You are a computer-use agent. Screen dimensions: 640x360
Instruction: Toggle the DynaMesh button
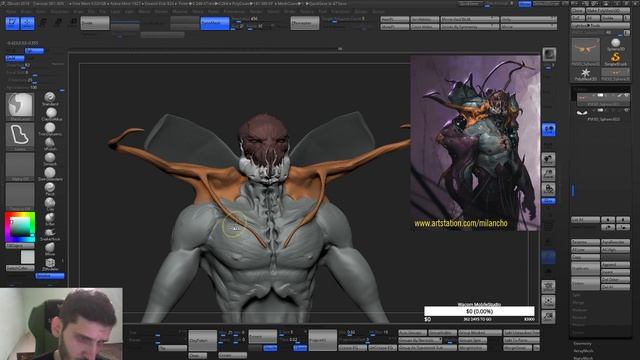click(214, 23)
